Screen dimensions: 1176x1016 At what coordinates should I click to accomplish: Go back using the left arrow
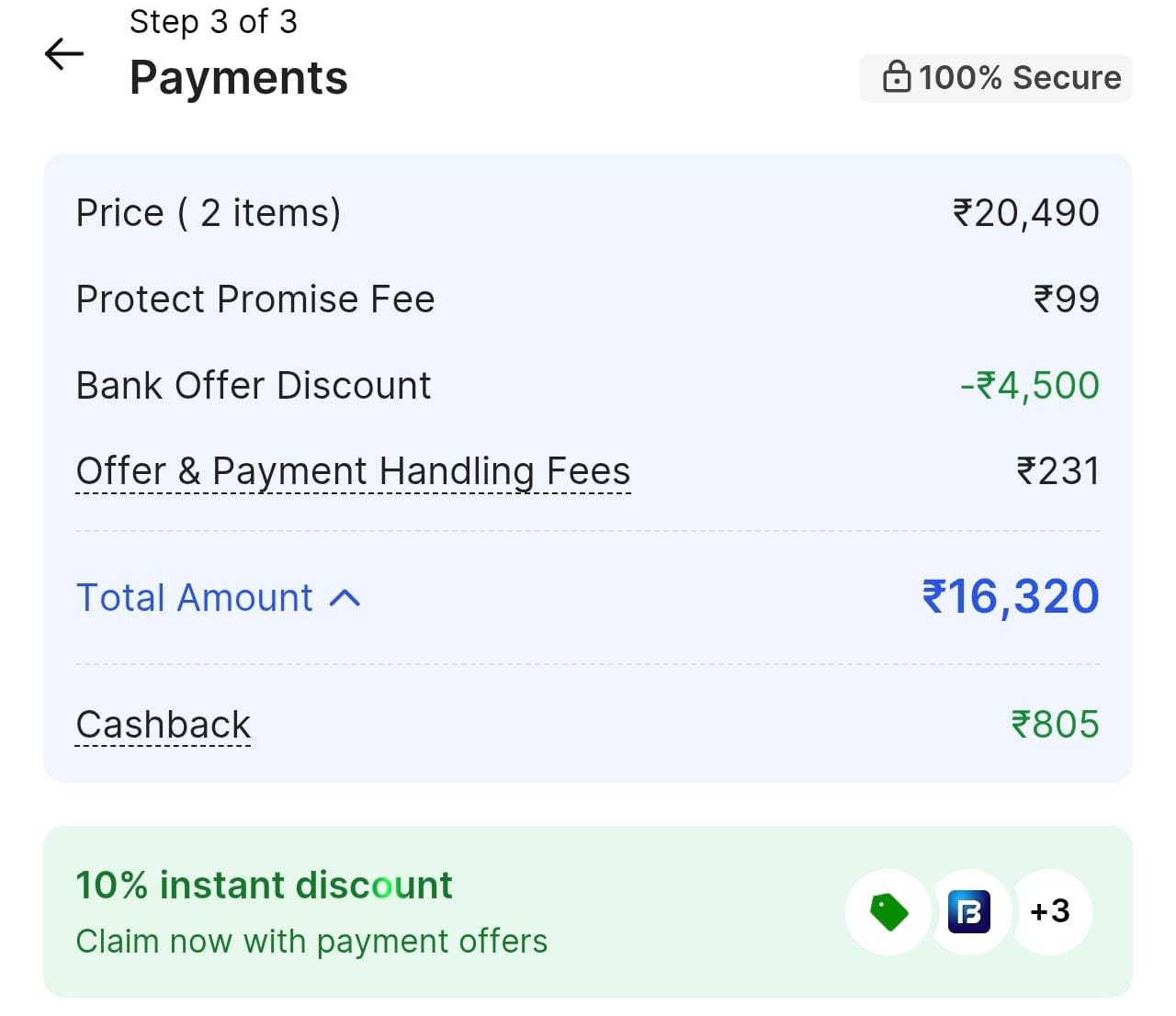click(x=64, y=54)
